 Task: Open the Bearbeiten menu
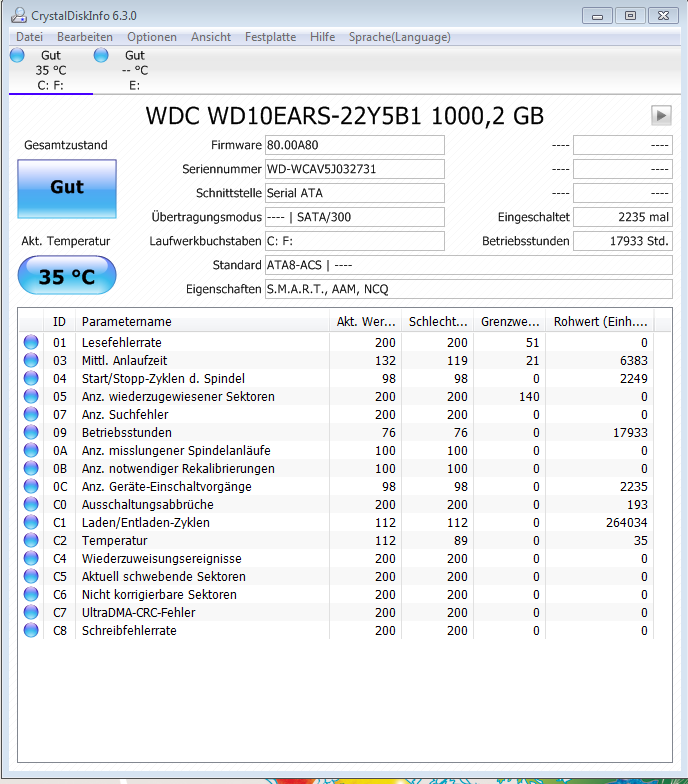pos(85,37)
